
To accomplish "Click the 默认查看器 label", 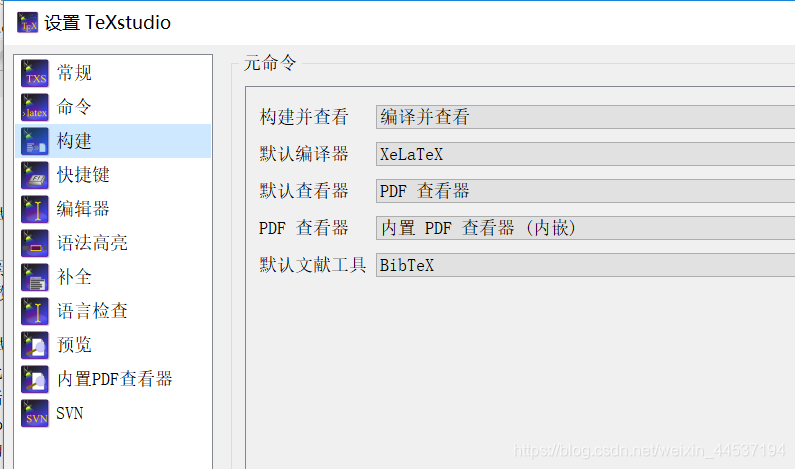I will coord(304,191).
